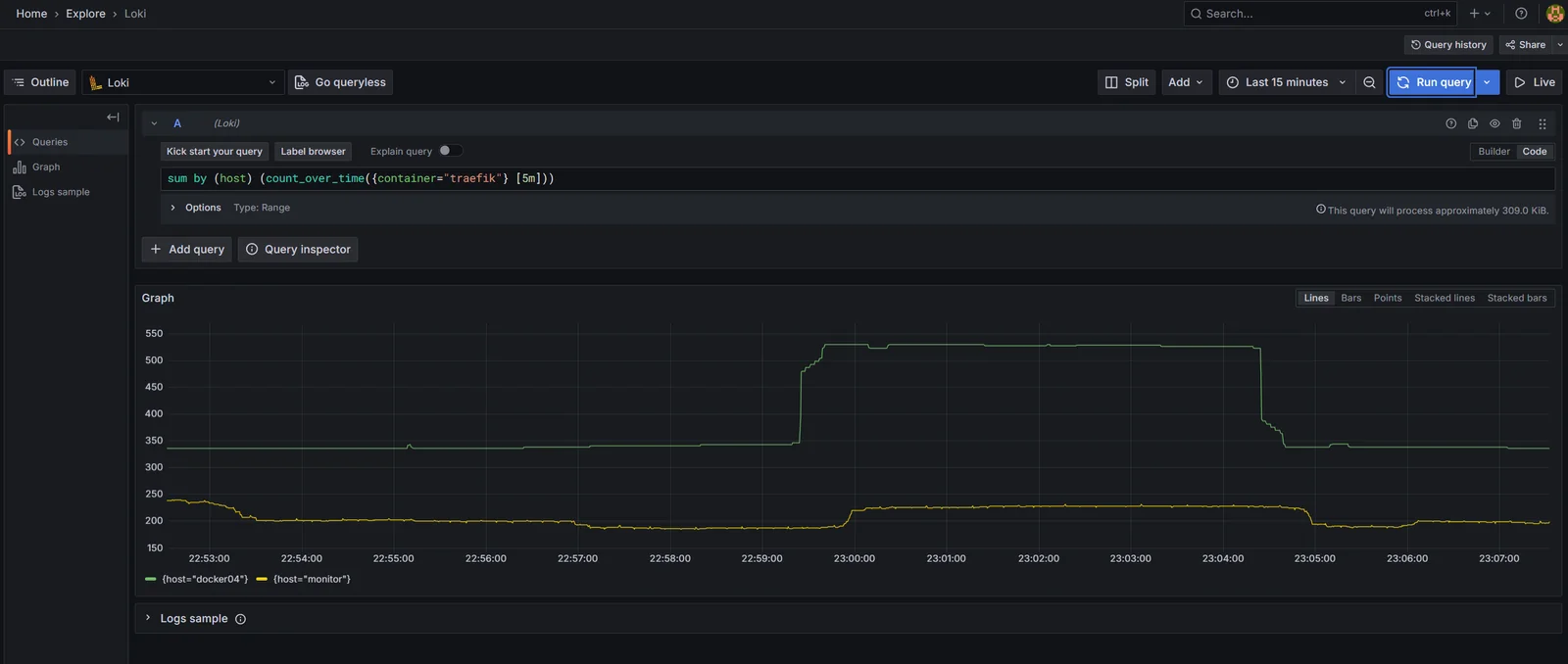Toggle the Explain query switch
This screenshot has height=664, width=1568.
tap(450, 151)
